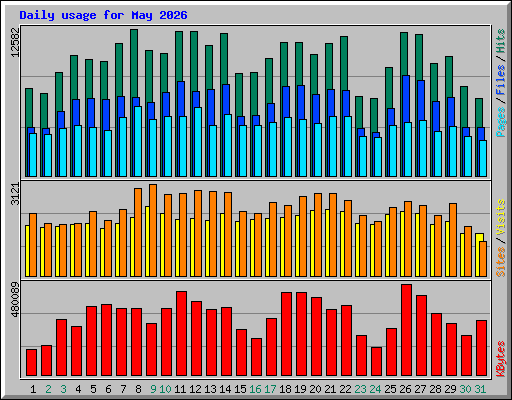Click the Pages / Files / Hits legend
The image size is (512, 400).
click(501, 83)
